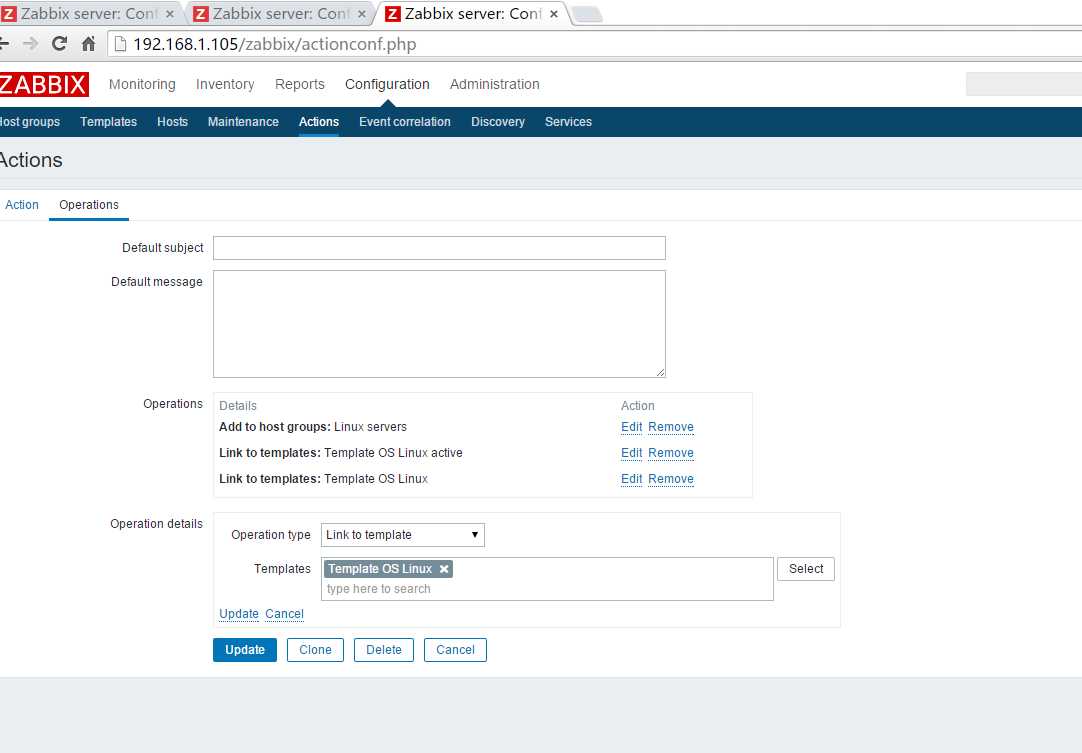Edit the last Template OS Linux operation
Viewport: 1082px width, 753px height.
click(x=631, y=479)
